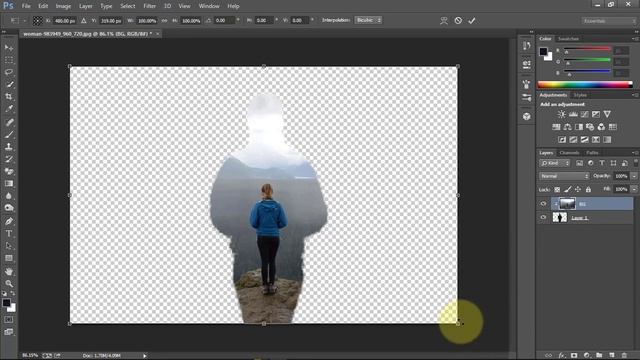Screen dimensions: 640x360
Task: Toggle lock position
Action: coord(578,189)
